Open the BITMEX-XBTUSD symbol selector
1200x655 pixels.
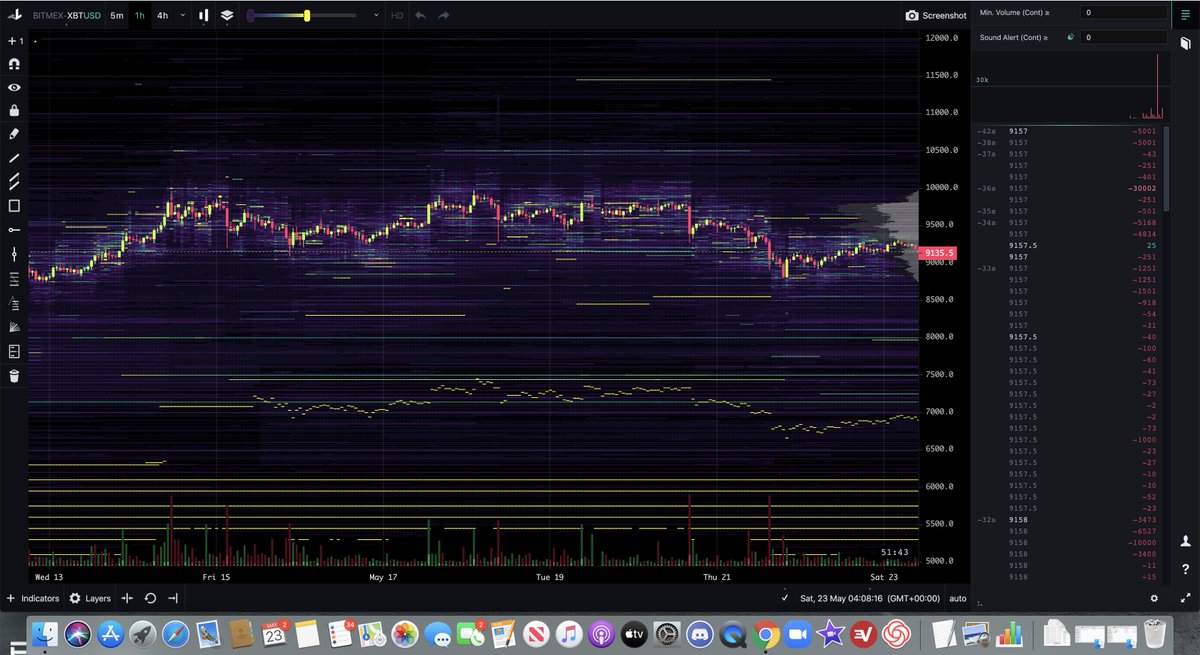point(65,16)
